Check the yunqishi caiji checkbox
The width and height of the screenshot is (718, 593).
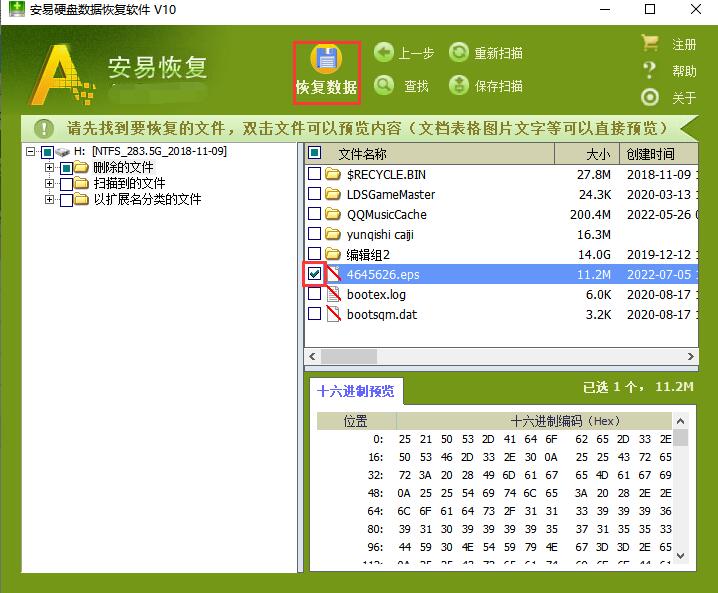[x=315, y=234]
